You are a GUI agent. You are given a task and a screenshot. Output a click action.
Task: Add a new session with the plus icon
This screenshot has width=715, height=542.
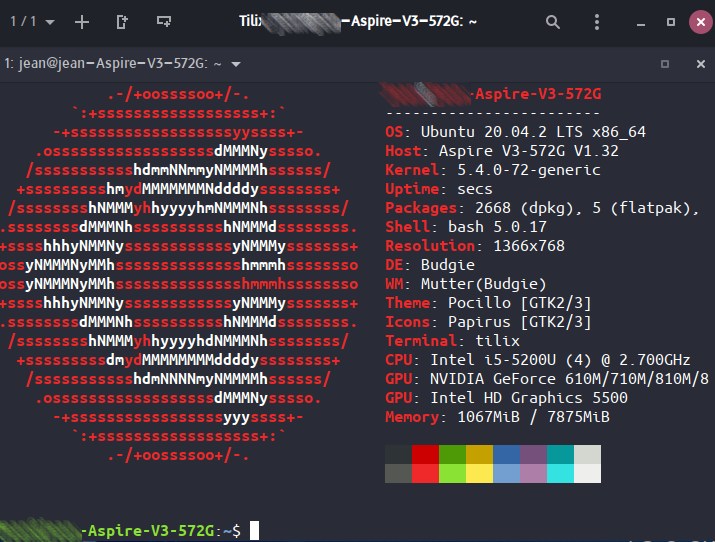point(82,21)
